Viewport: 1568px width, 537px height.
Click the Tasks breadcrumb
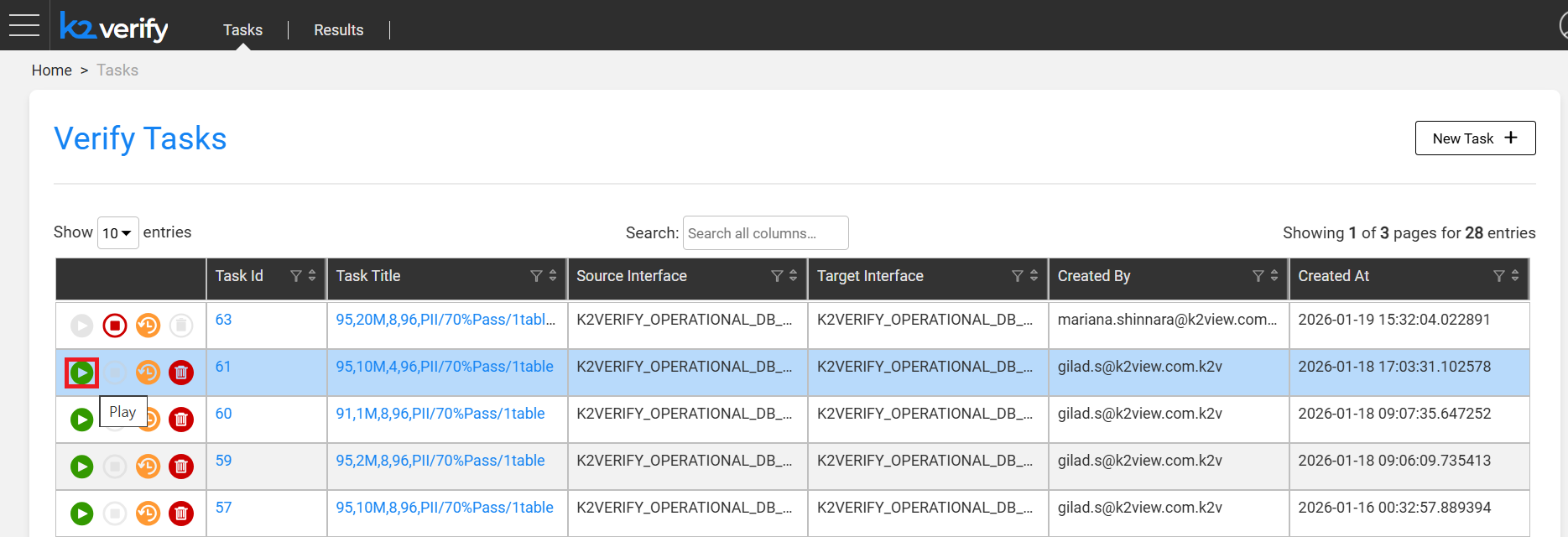pos(117,70)
